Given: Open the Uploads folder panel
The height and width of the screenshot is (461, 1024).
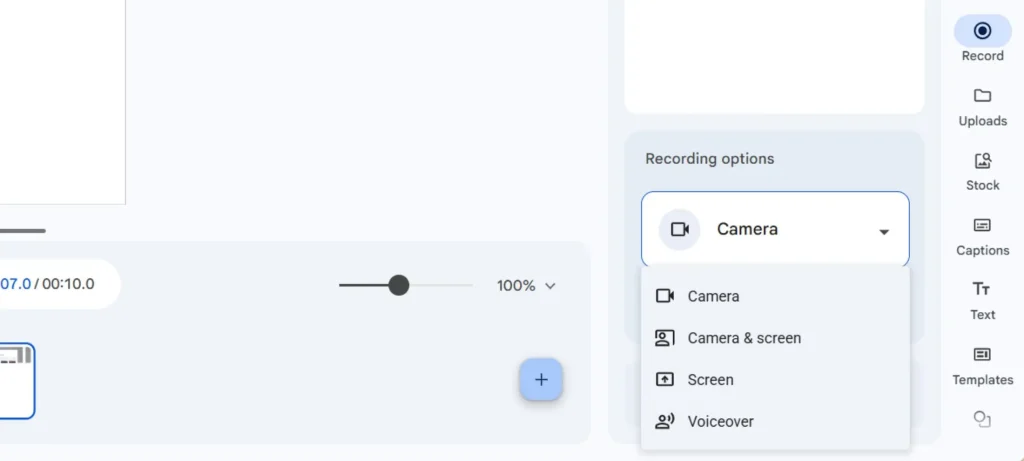Looking at the screenshot, I should [x=982, y=105].
